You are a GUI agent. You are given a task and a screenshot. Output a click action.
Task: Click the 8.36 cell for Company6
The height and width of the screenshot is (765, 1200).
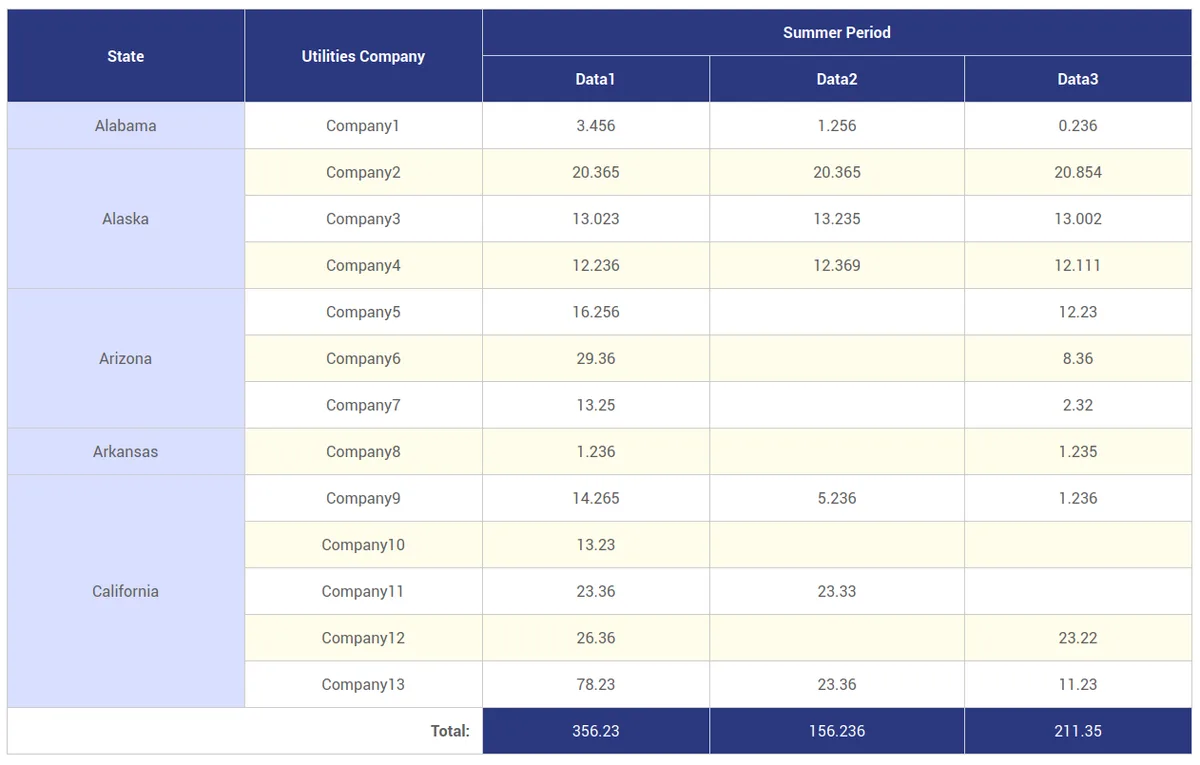click(x=1078, y=359)
